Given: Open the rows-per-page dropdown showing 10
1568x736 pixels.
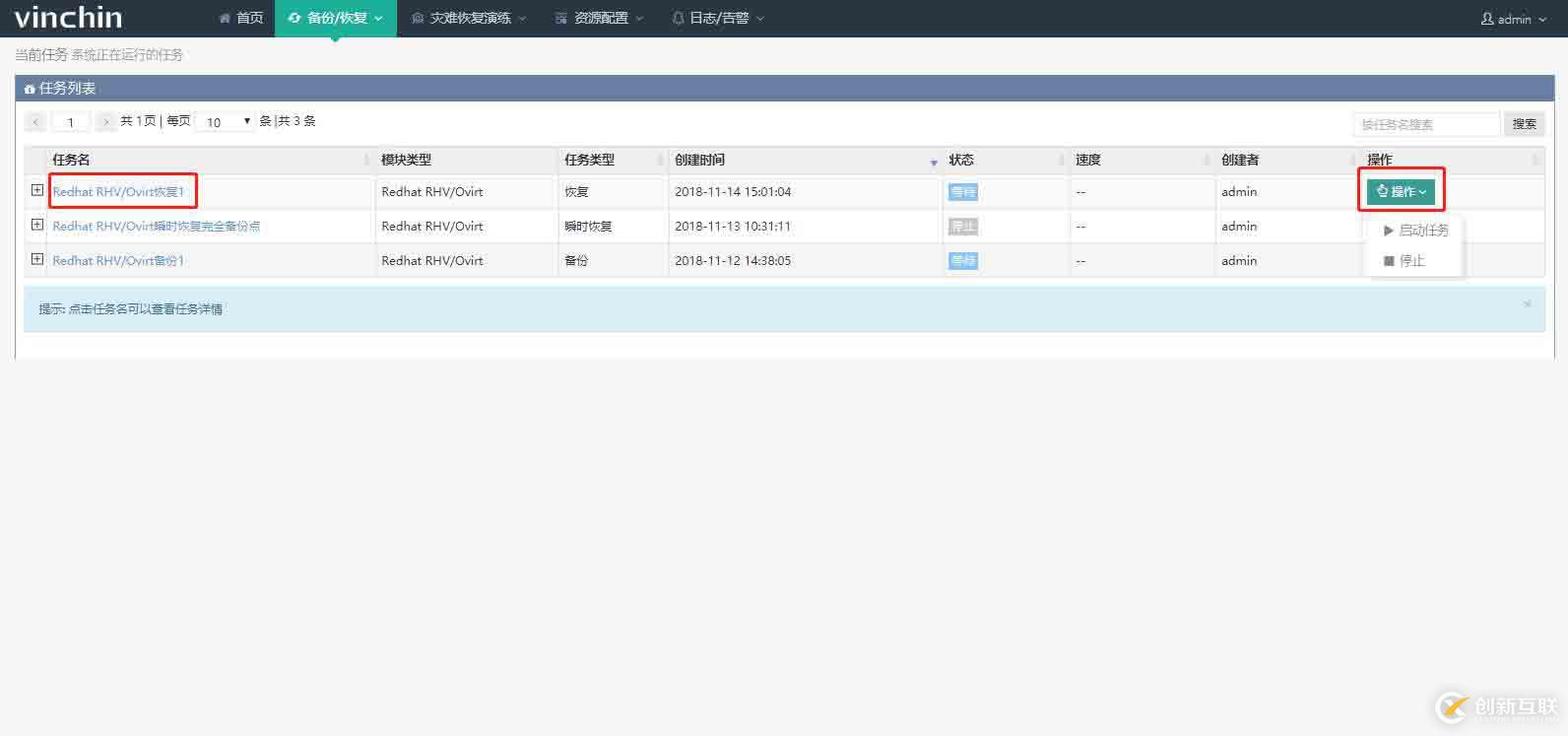Looking at the screenshot, I should point(226,122).
